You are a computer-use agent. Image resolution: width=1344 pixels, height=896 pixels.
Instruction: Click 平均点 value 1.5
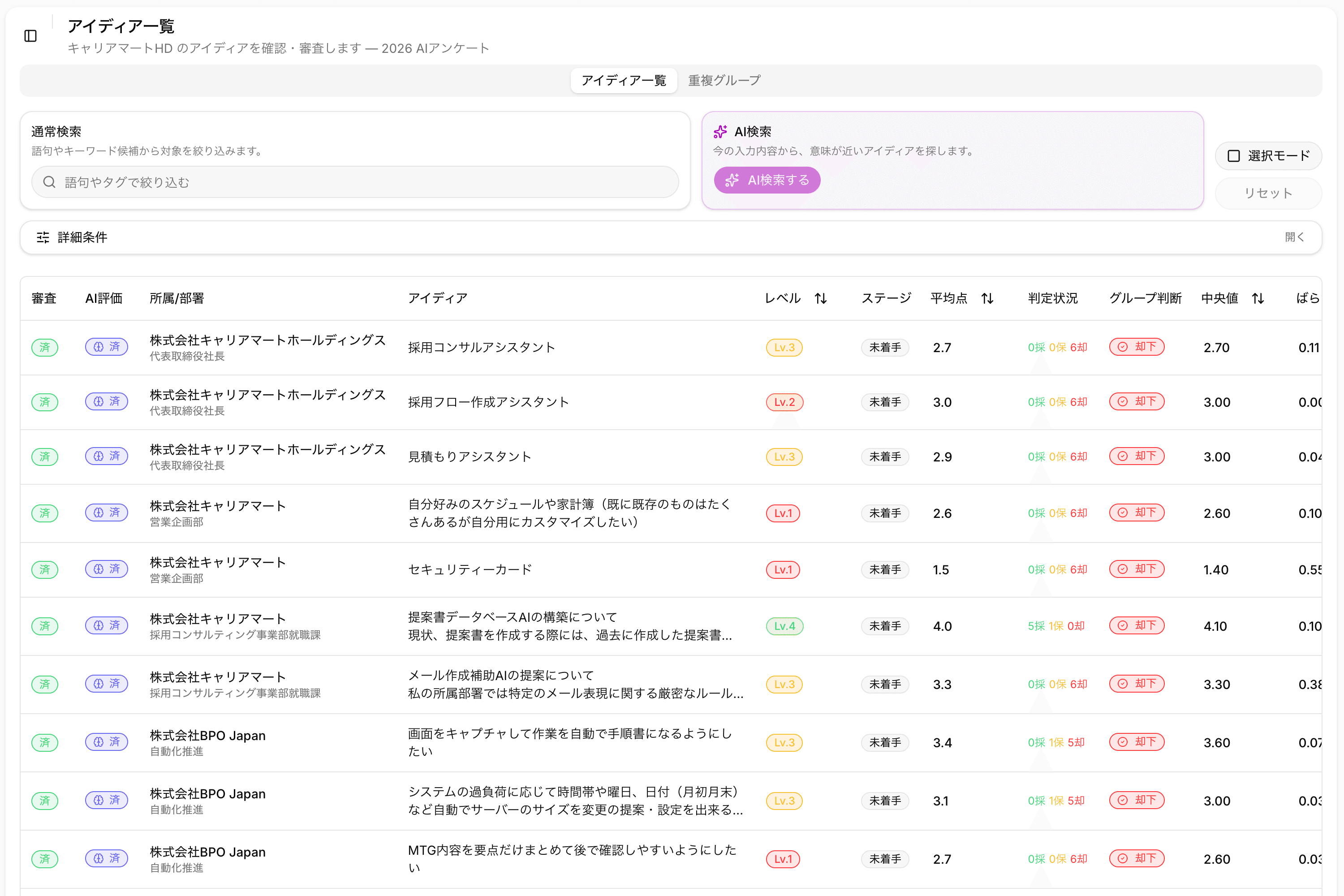click(940, 570)
